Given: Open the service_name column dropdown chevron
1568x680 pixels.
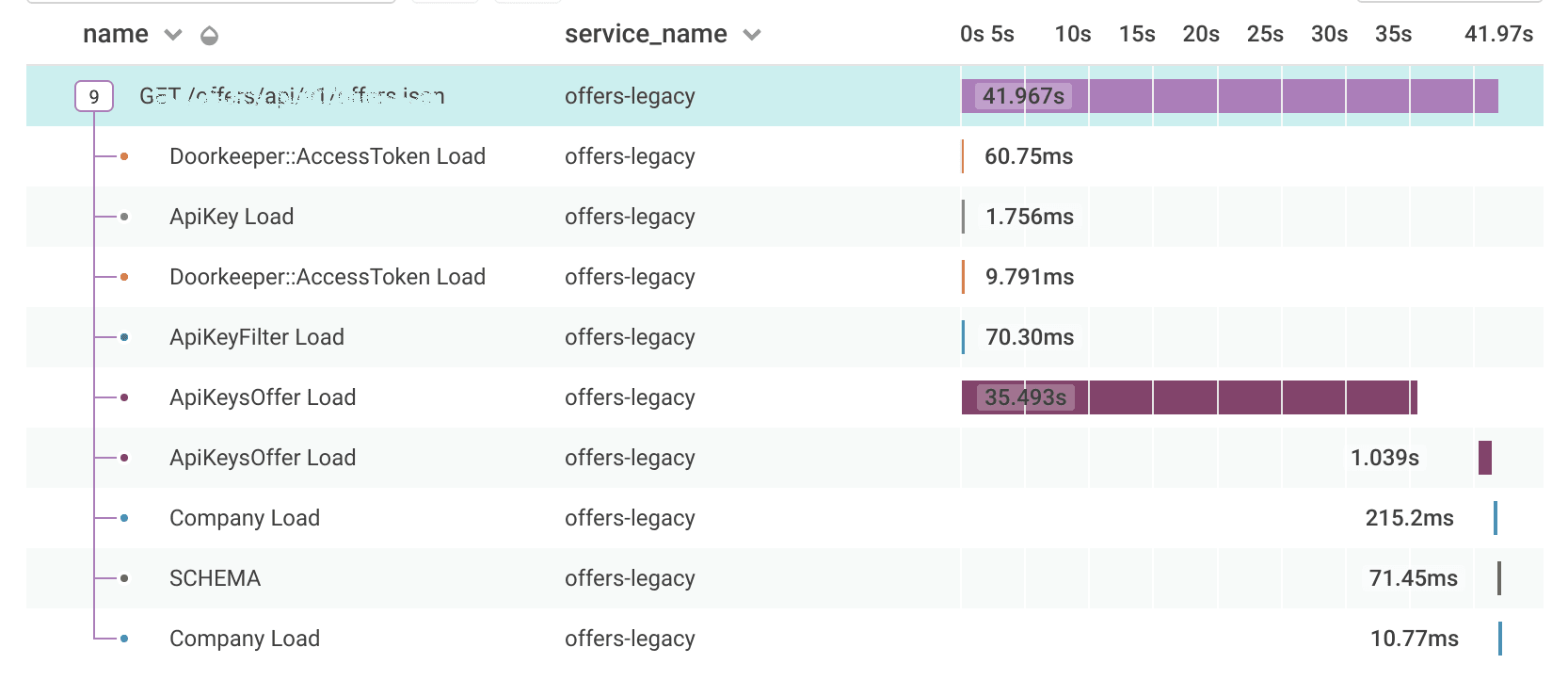Looking at the screenshot, I should coord(751,35).
